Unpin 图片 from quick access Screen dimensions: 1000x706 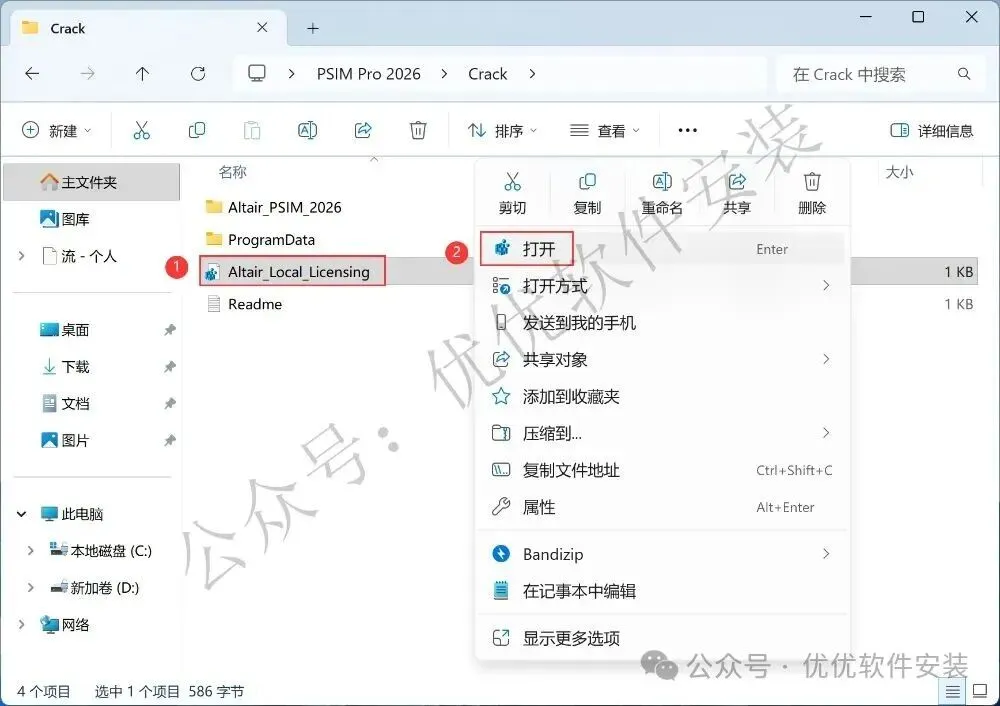(170, 440)
